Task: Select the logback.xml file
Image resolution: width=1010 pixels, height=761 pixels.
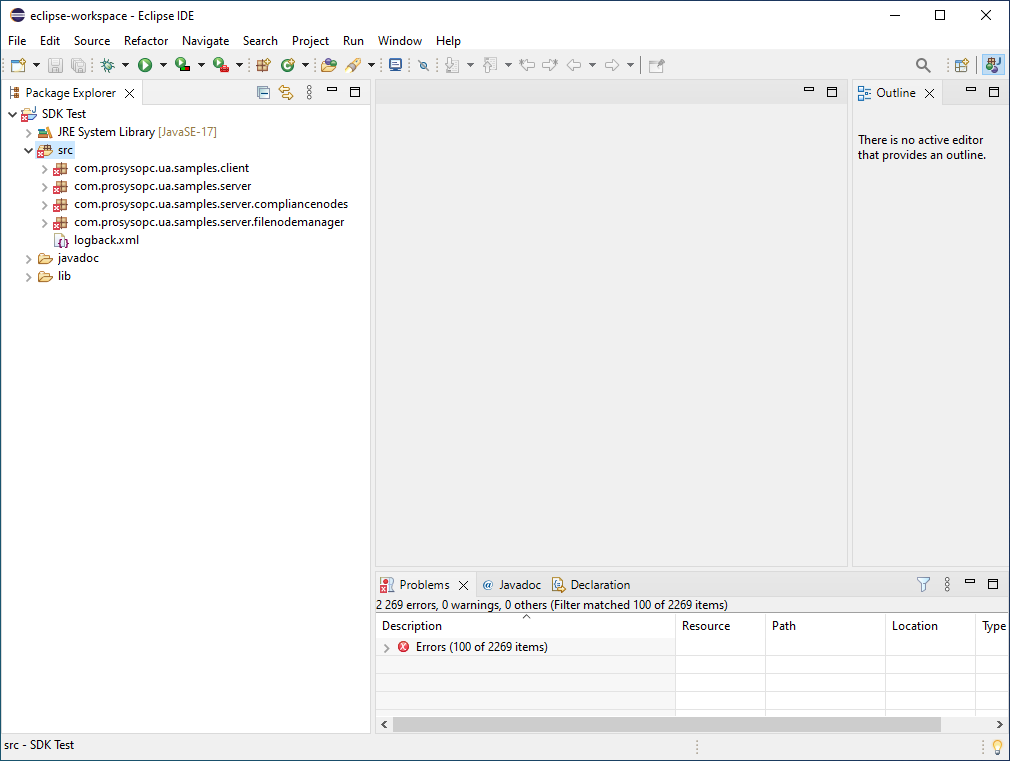Action: (105, 240)
